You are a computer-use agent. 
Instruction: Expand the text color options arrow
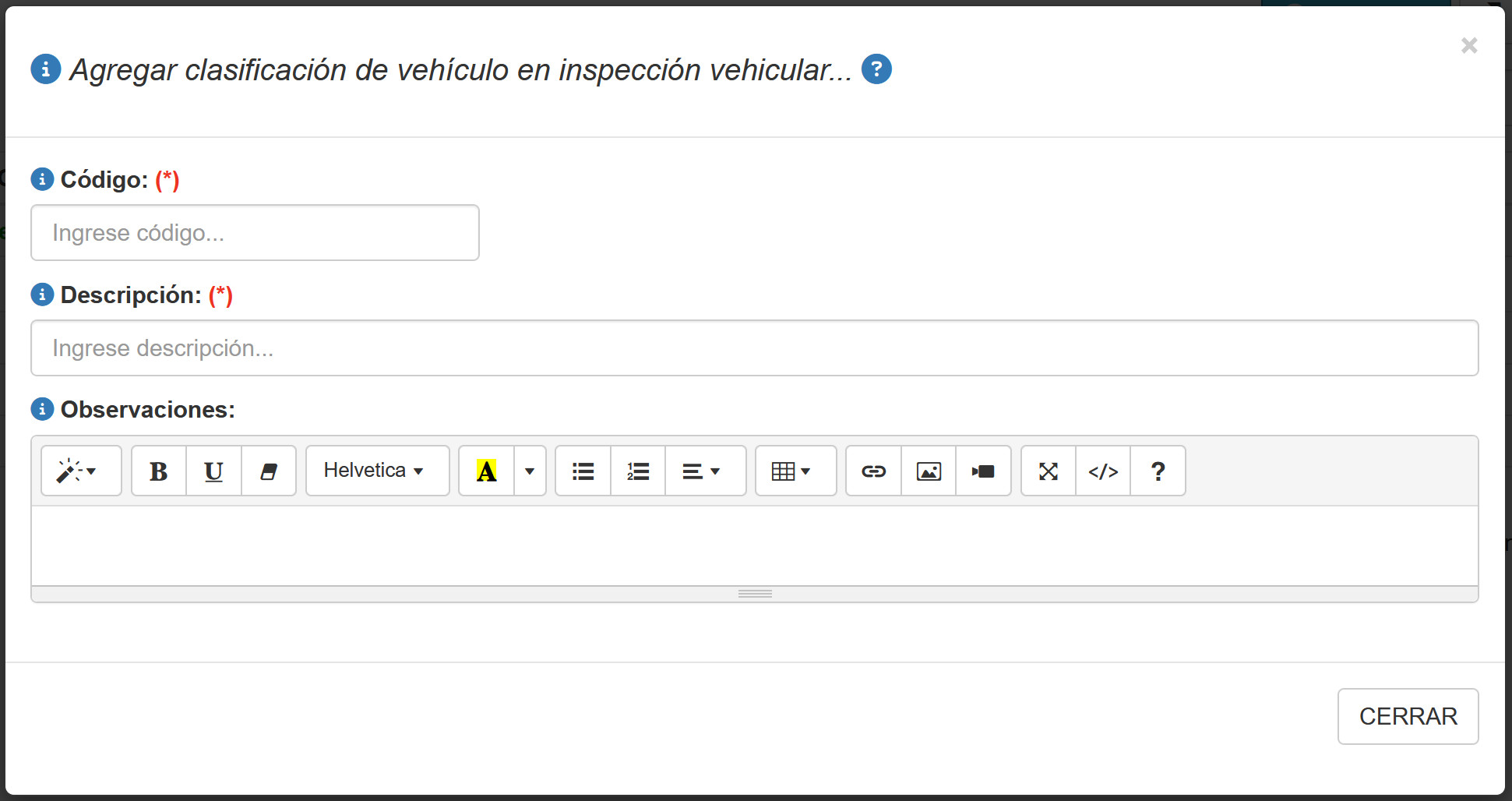coord(530,471)
